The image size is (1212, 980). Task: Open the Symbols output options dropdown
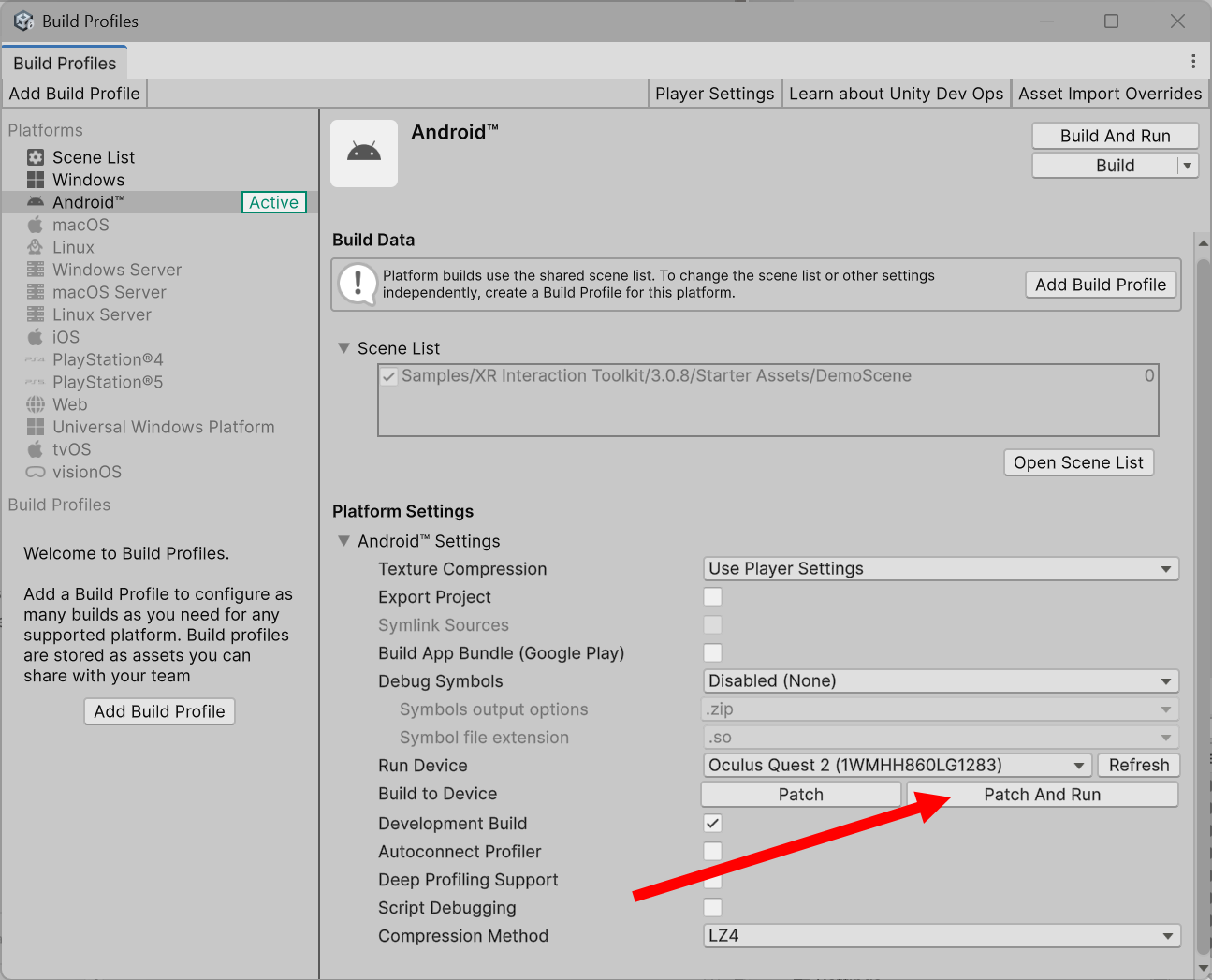[x=941, y=709]
